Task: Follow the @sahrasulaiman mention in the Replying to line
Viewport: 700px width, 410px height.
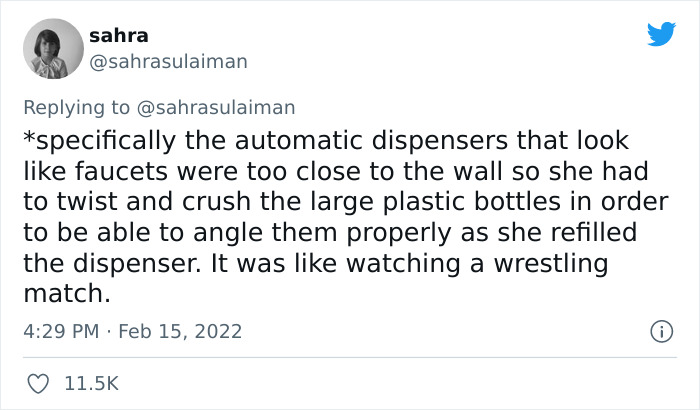Action: coord(216,108)
